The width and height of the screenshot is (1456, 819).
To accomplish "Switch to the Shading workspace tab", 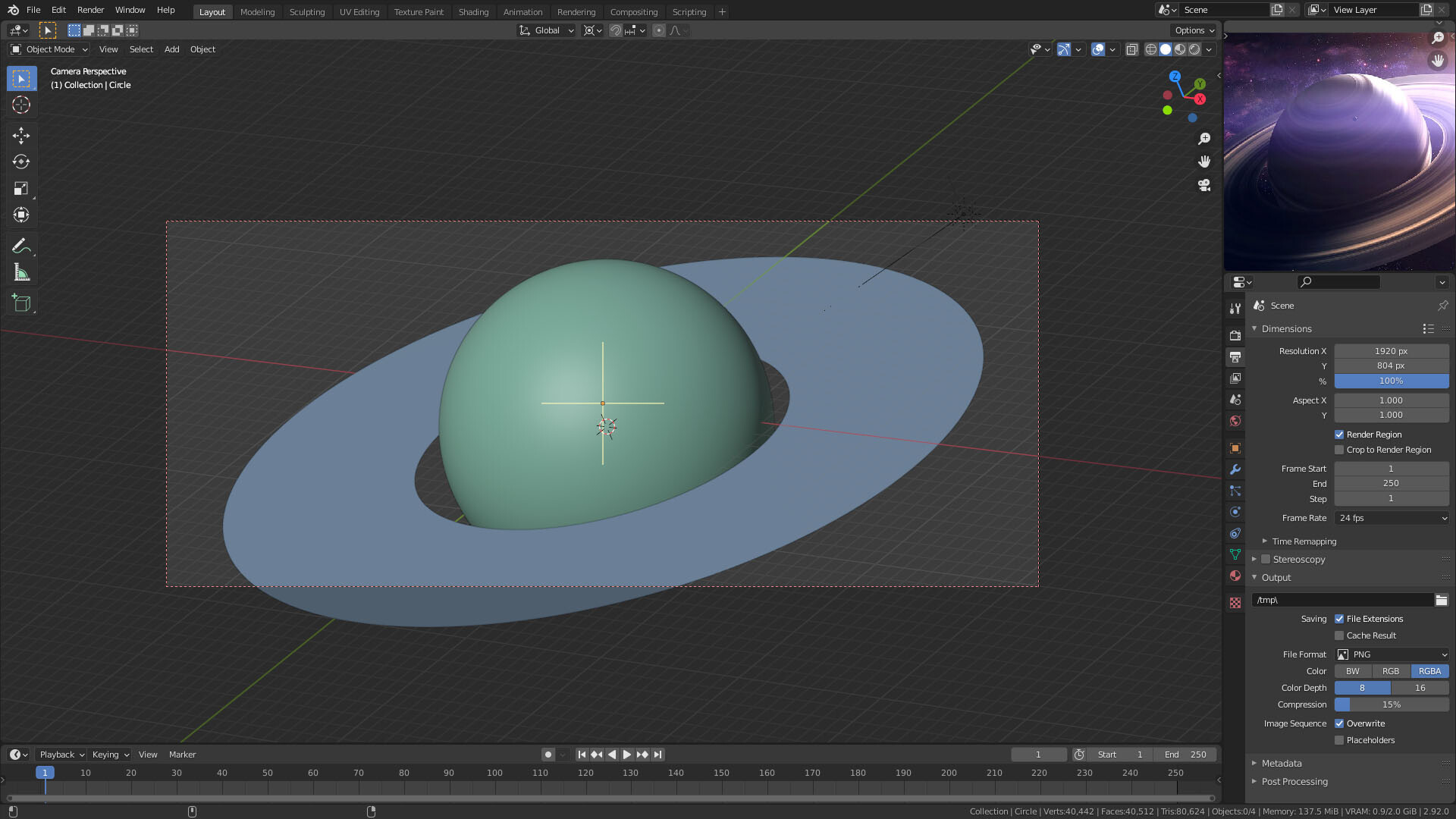I will click(473, 12).
